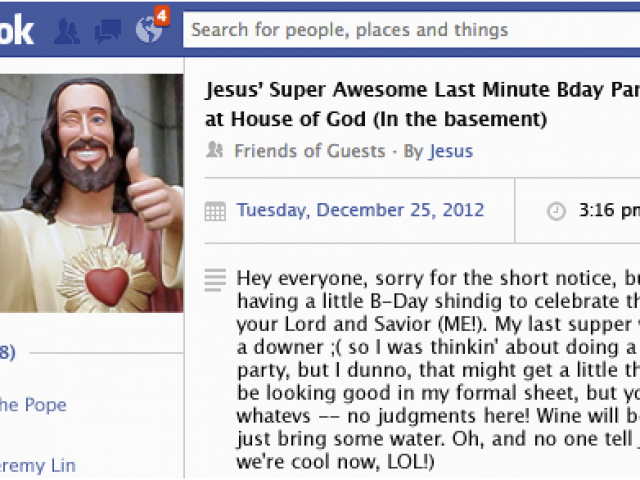Click the calendar icon beside the date

pos(215,211)
